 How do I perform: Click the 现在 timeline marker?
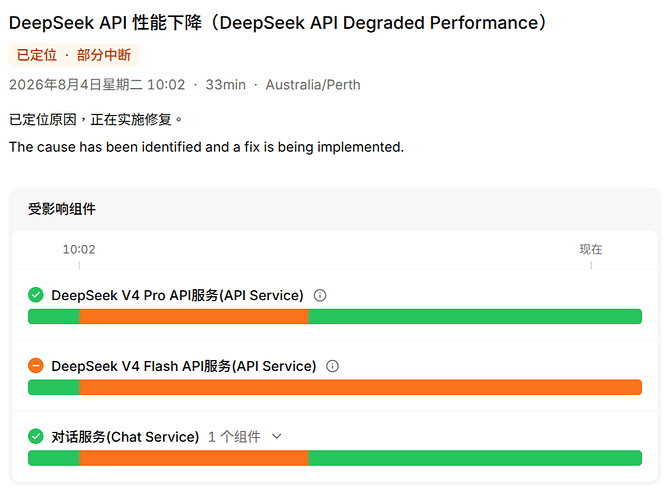(591, 250)
